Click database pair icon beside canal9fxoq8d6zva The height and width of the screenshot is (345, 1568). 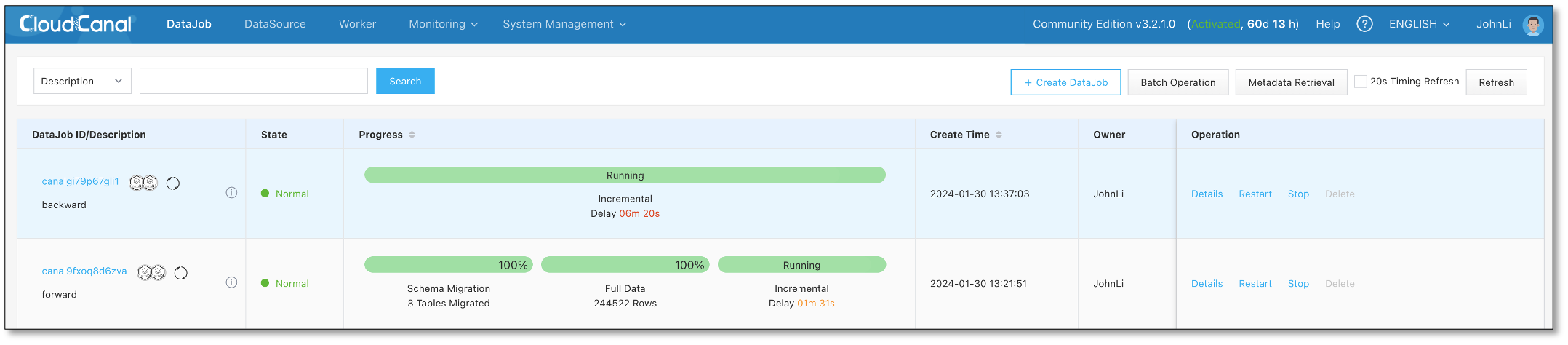[x=151, y=273]
